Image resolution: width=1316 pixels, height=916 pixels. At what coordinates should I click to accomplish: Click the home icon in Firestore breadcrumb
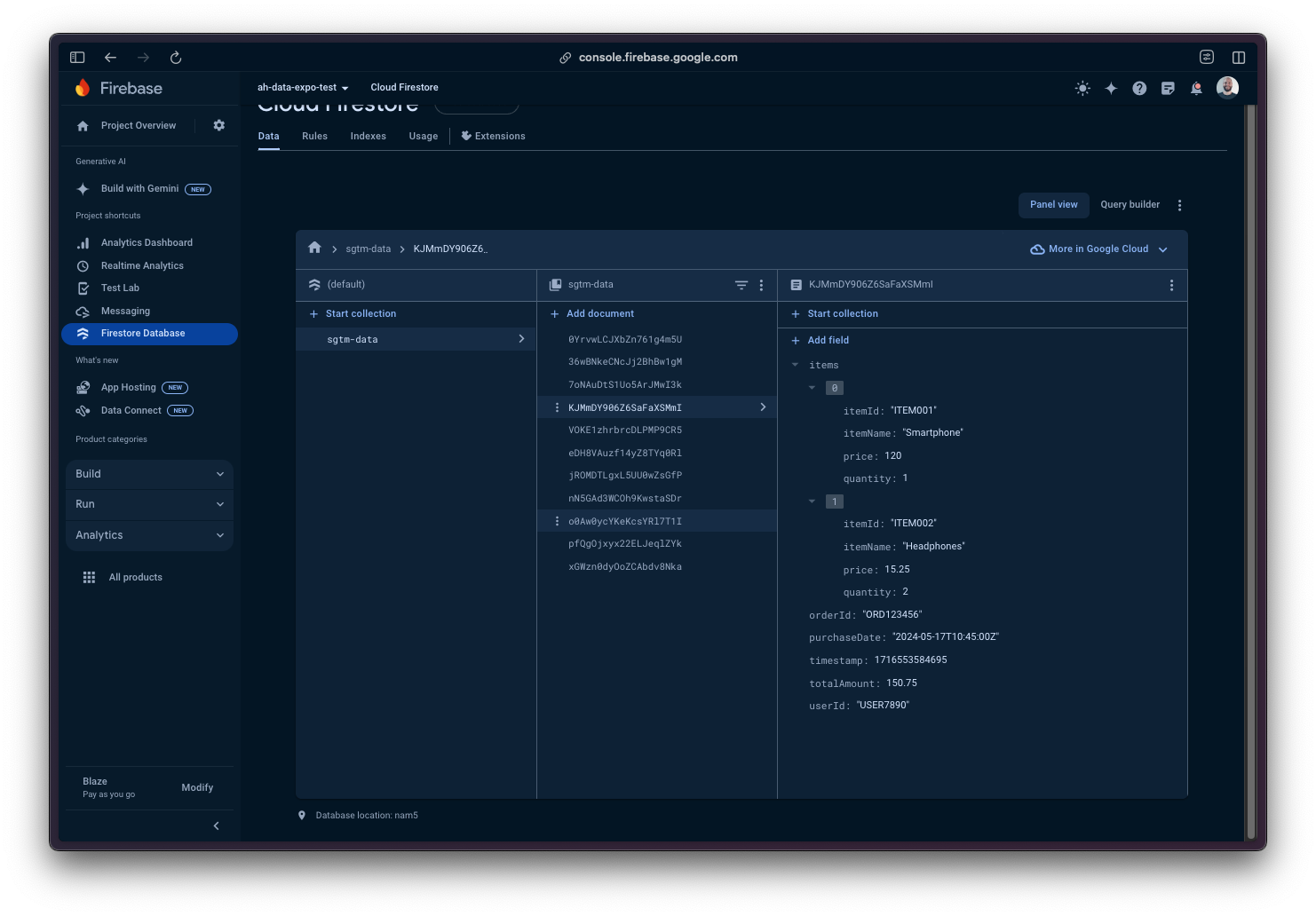(x=314, y=248)
